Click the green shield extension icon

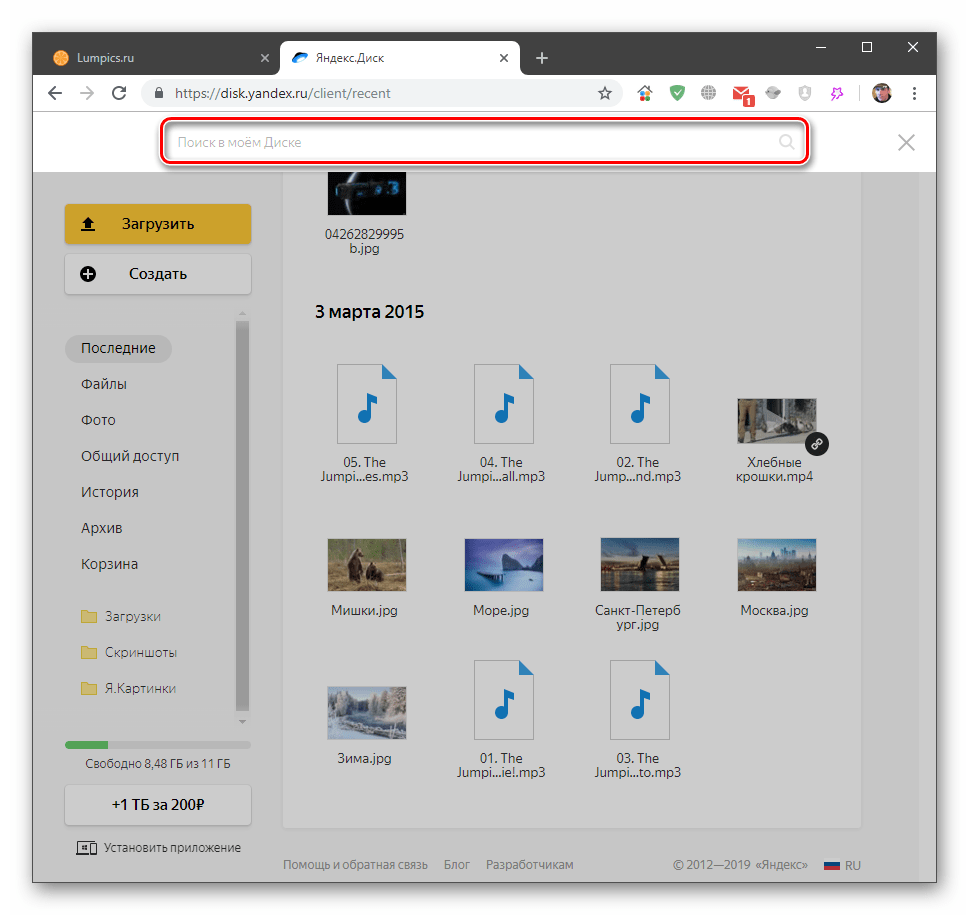point(677,93)
